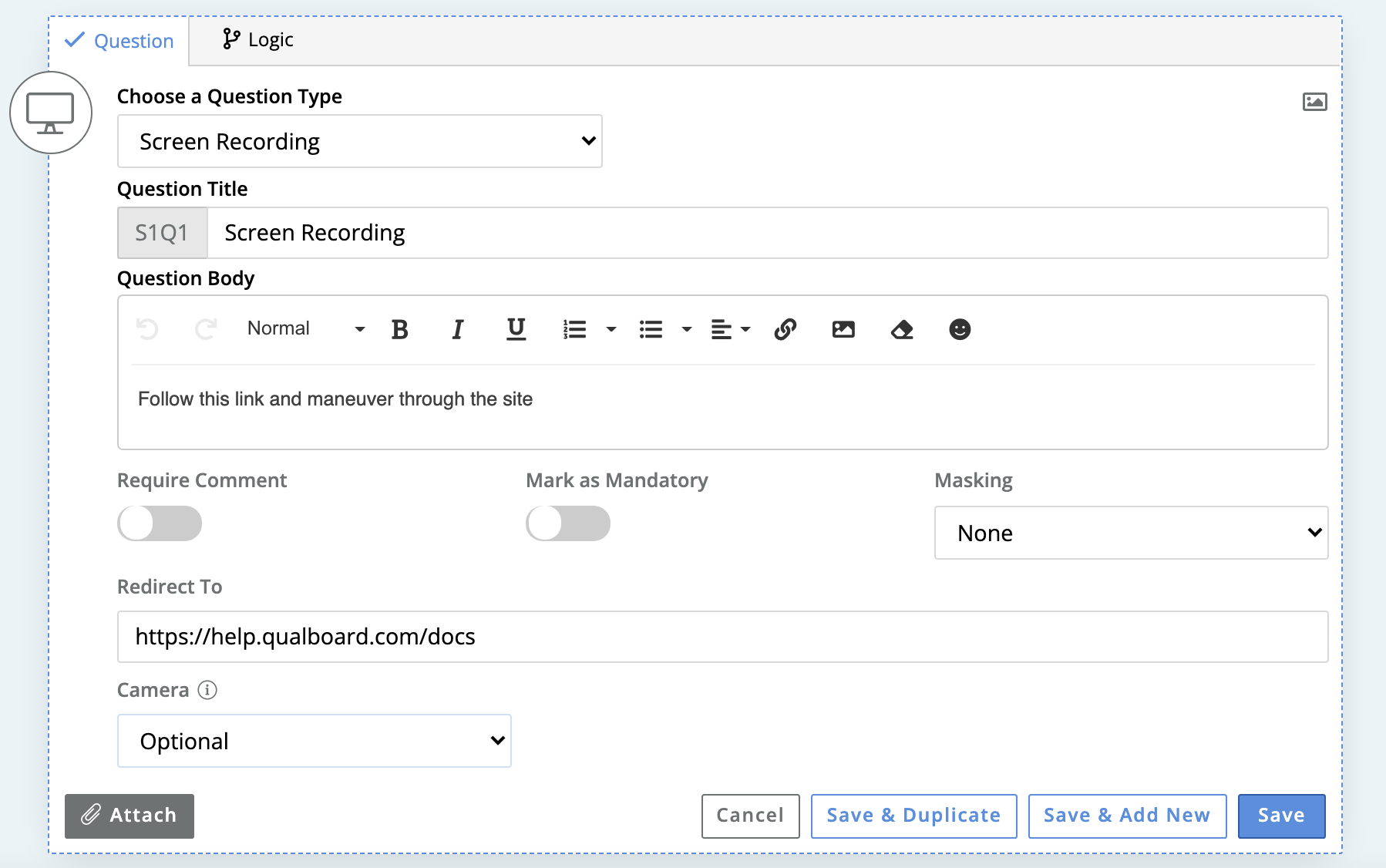Insert a hyperlink using the link icon
The width and height of the screenshot is (1386, 868).
coord(785,330)
